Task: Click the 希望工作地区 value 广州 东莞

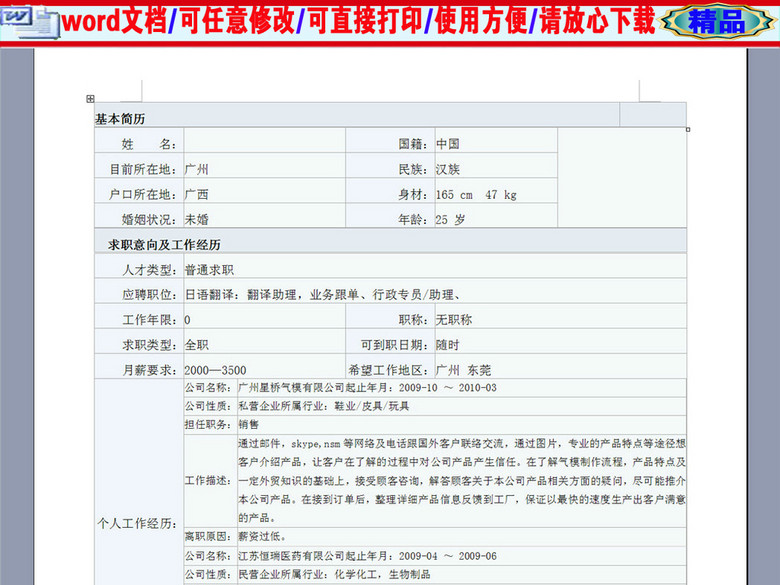Action: [464, 370]
